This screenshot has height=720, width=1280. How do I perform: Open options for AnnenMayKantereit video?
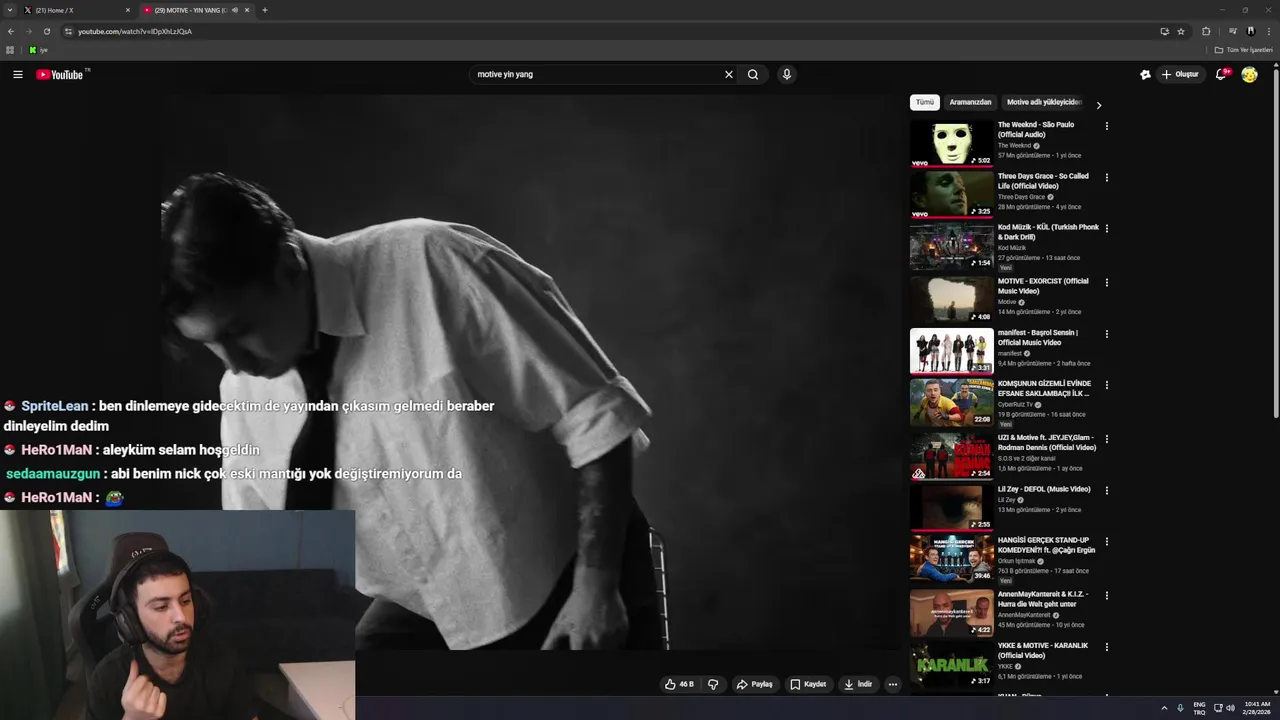click(1106, 595)
